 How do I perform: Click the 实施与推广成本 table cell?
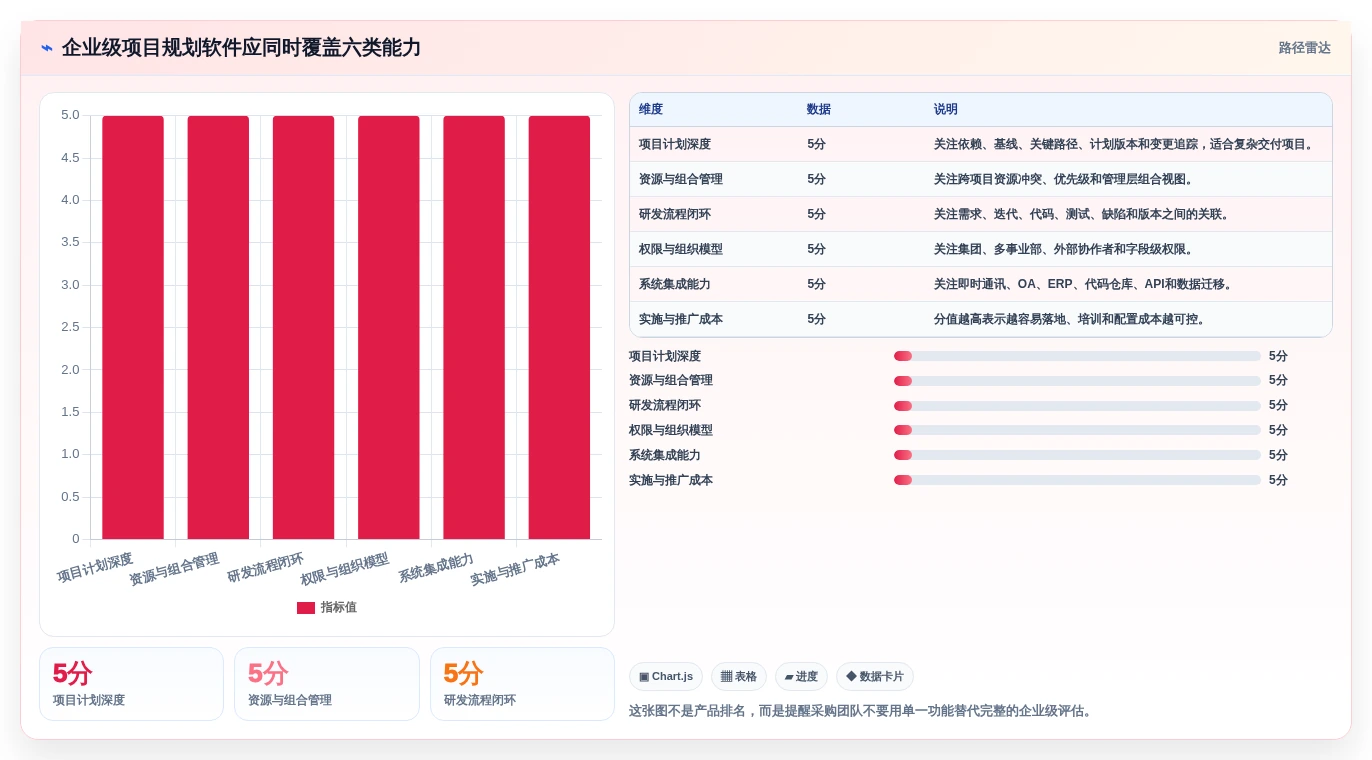tap(681, 319)
